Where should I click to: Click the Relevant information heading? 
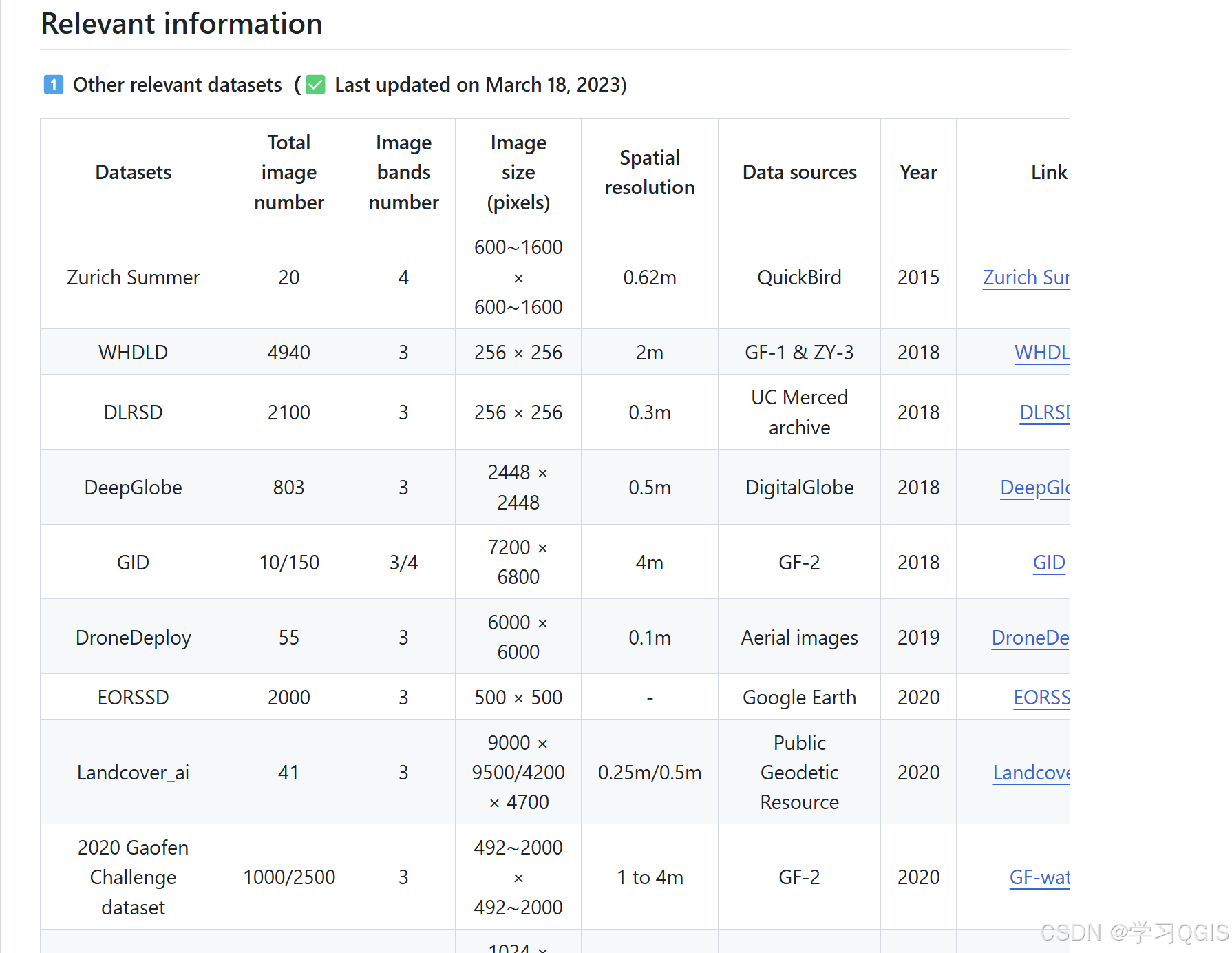182,24
